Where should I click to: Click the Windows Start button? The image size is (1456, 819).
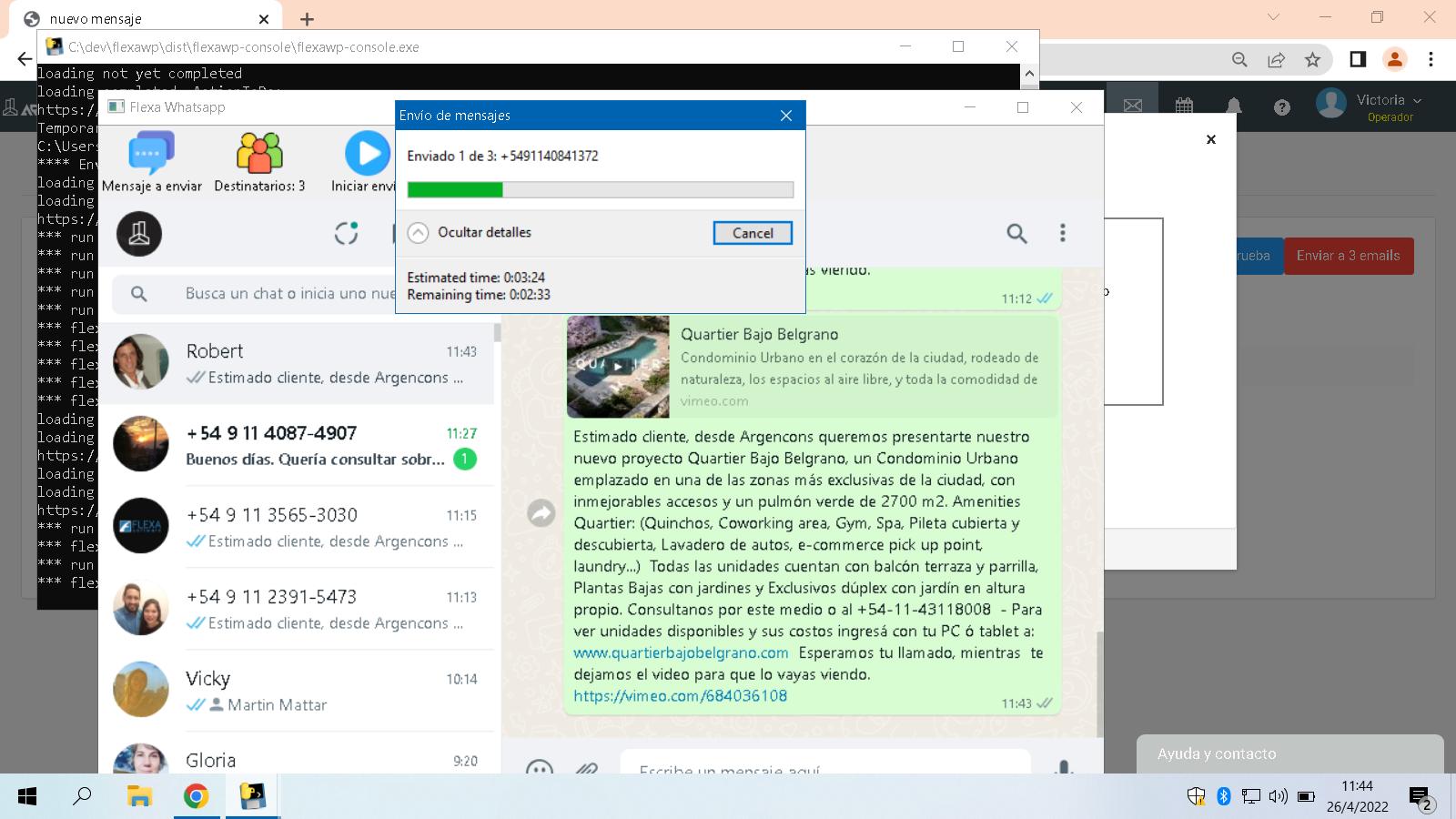(27, 797)
